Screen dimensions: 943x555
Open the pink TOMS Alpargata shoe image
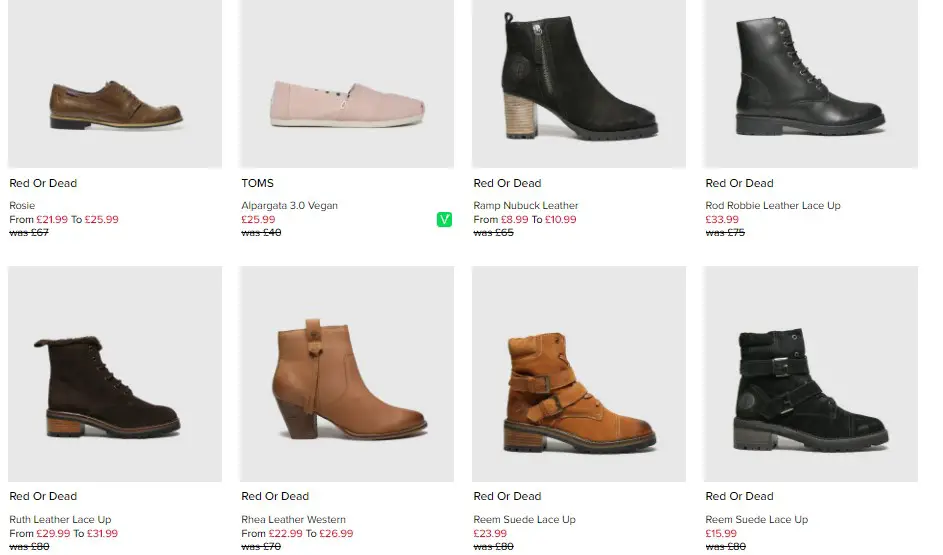point(347,84)
